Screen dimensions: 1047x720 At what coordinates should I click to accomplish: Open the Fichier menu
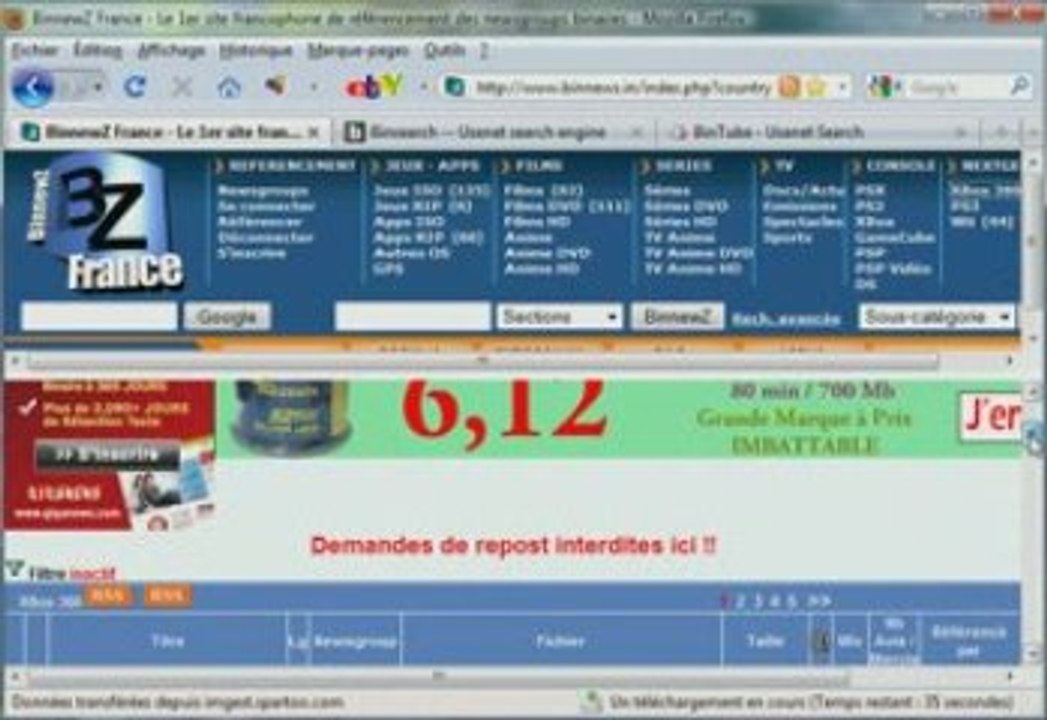[x=35, y=51]
